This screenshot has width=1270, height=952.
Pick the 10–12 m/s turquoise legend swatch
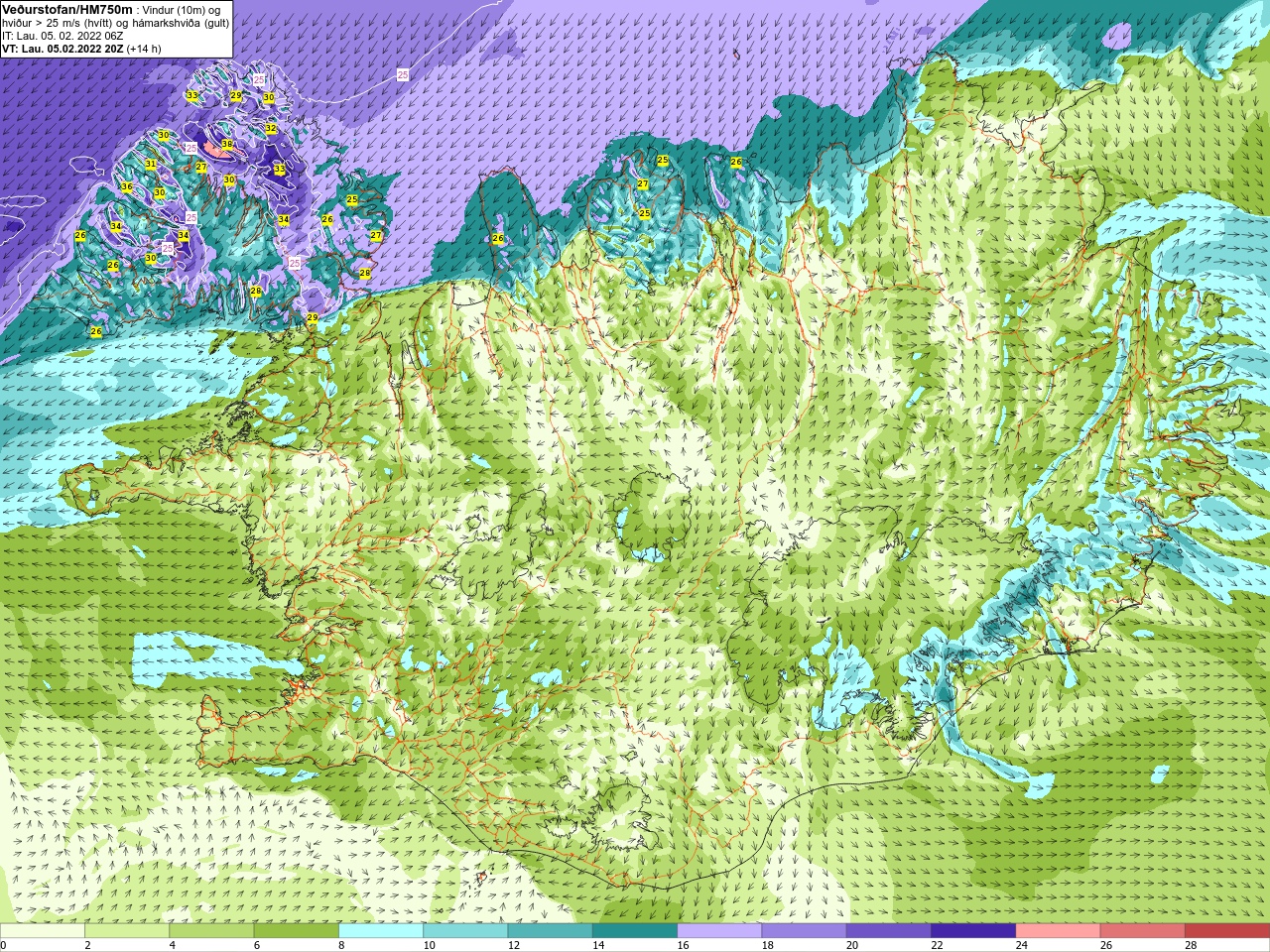click(465, 931)
